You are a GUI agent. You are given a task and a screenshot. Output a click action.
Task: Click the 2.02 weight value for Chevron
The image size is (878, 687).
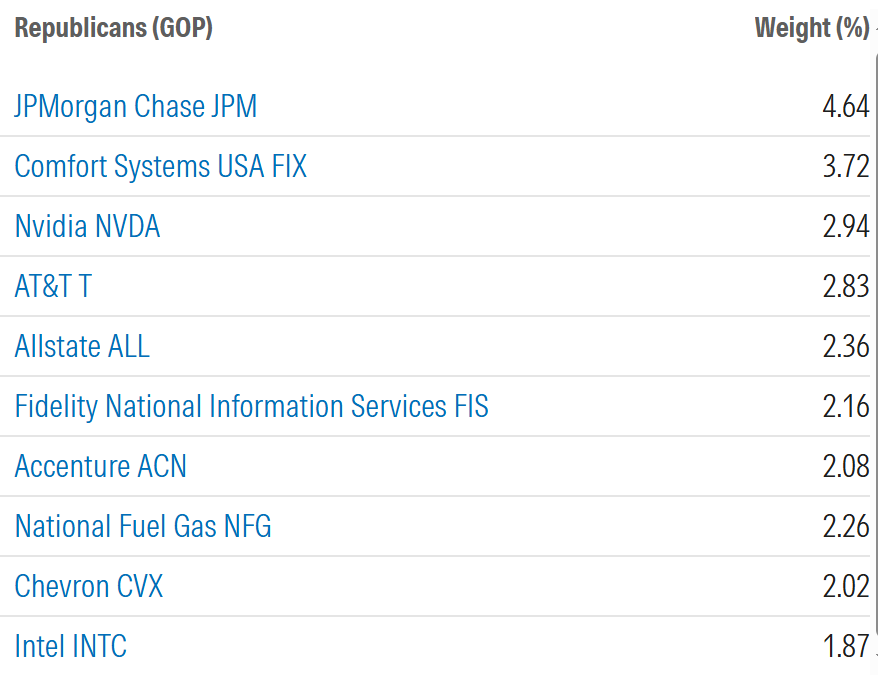(x=846, y=586)
